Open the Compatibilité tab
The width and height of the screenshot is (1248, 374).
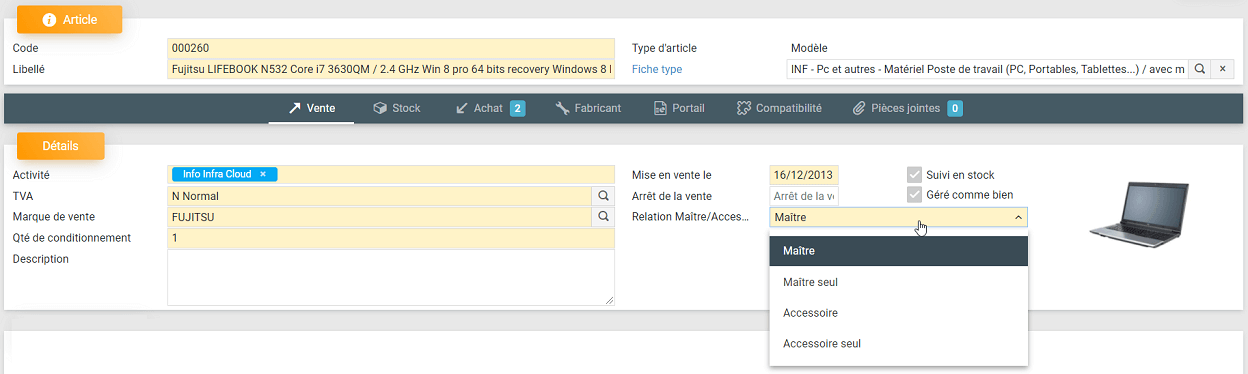(x=779, y=108)
